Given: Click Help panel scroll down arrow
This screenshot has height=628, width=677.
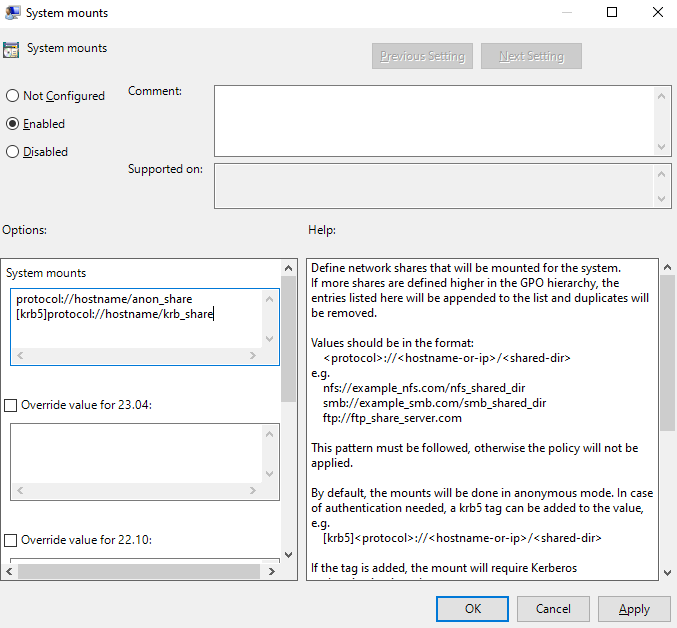Looking at the screenshot, I should pyautogui.click(x=668, y=573).
